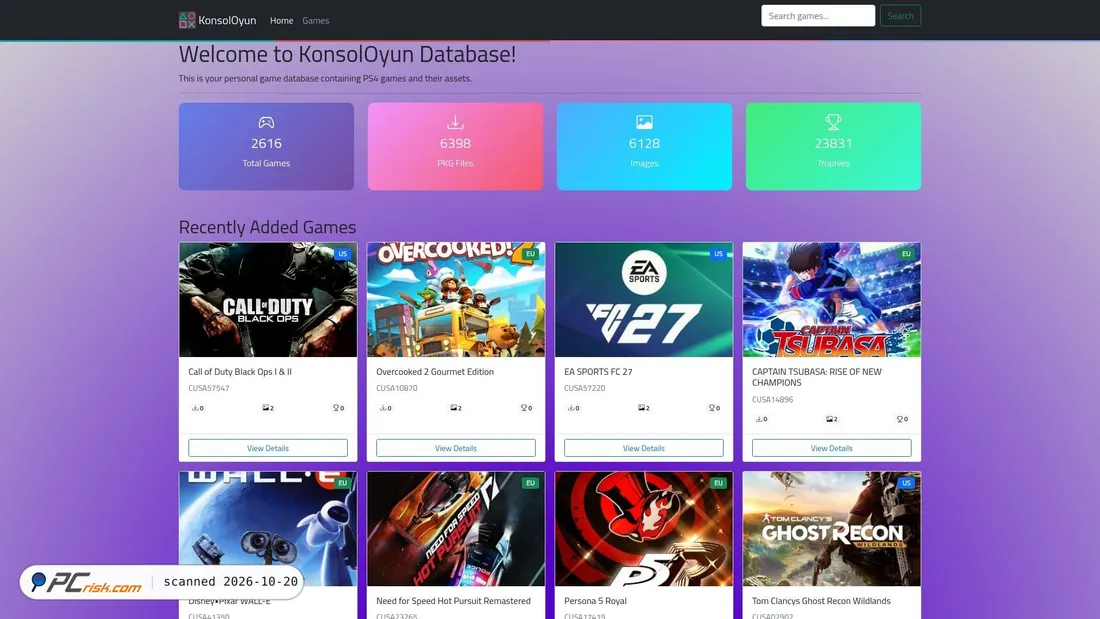Select title Persona 5 Royal
Image resolution: width=1100 pixels, height=619 pixels.
coord(595,601)
